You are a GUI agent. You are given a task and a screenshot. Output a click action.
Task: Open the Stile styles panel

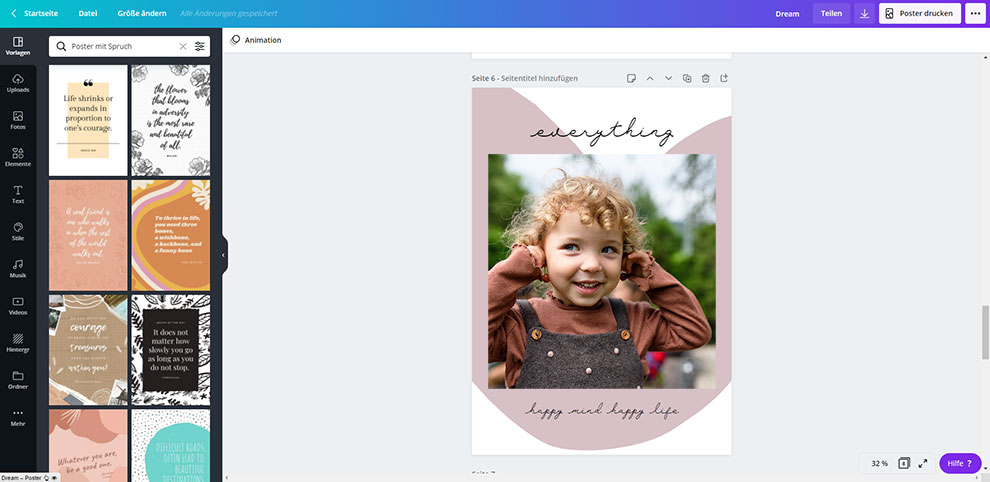18,232
